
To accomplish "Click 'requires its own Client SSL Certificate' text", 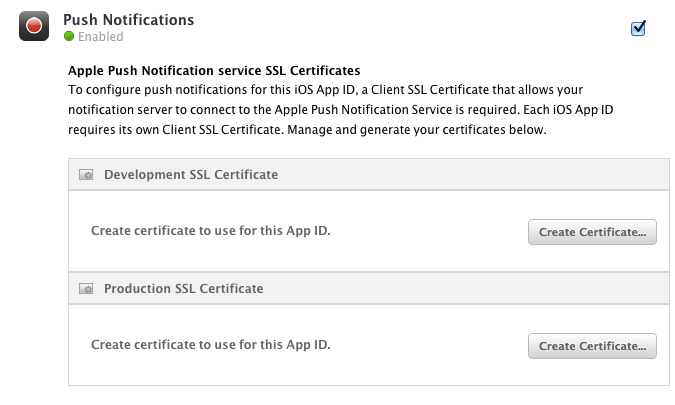I will click(176, 130).
